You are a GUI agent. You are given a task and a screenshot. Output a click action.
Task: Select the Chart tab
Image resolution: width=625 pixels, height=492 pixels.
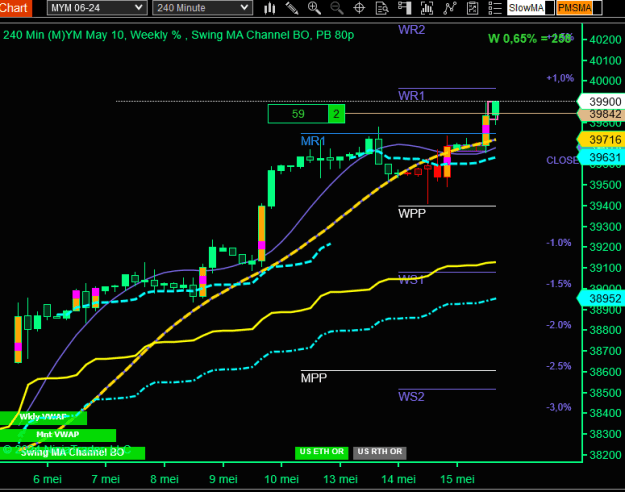point(14,8)
